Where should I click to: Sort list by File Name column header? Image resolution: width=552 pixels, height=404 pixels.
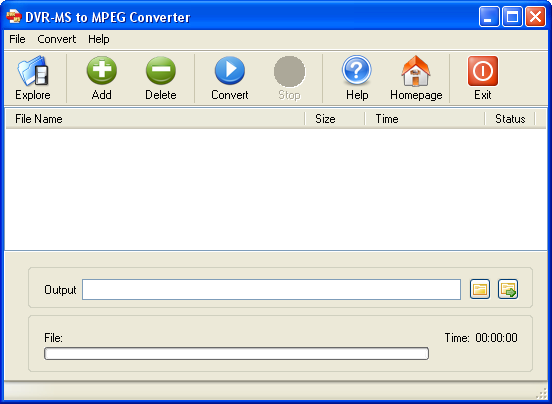coord(155,119)
